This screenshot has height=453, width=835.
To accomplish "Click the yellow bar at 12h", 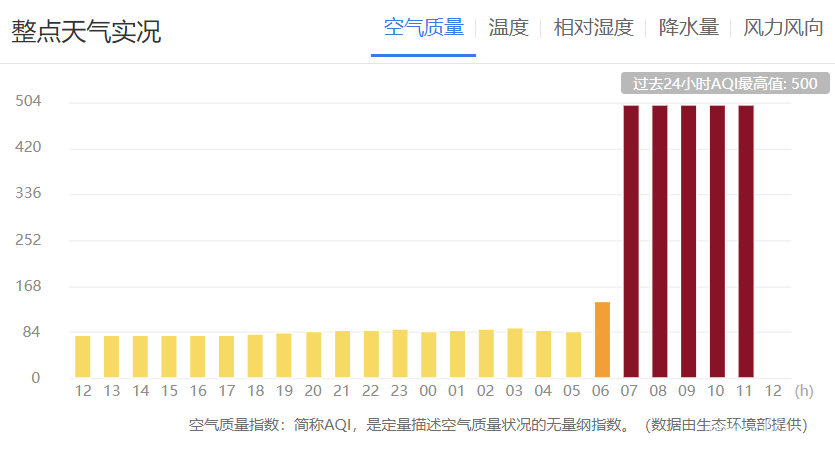I will click(x=83, y=357).
